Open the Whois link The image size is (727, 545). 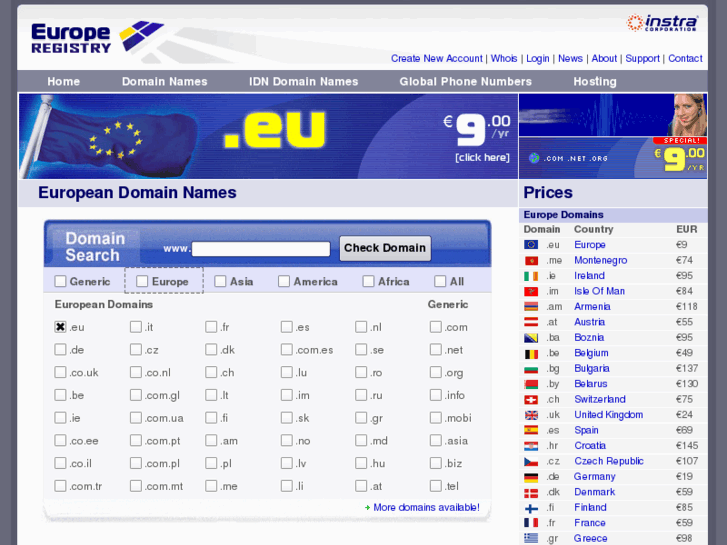coord(504,58)
